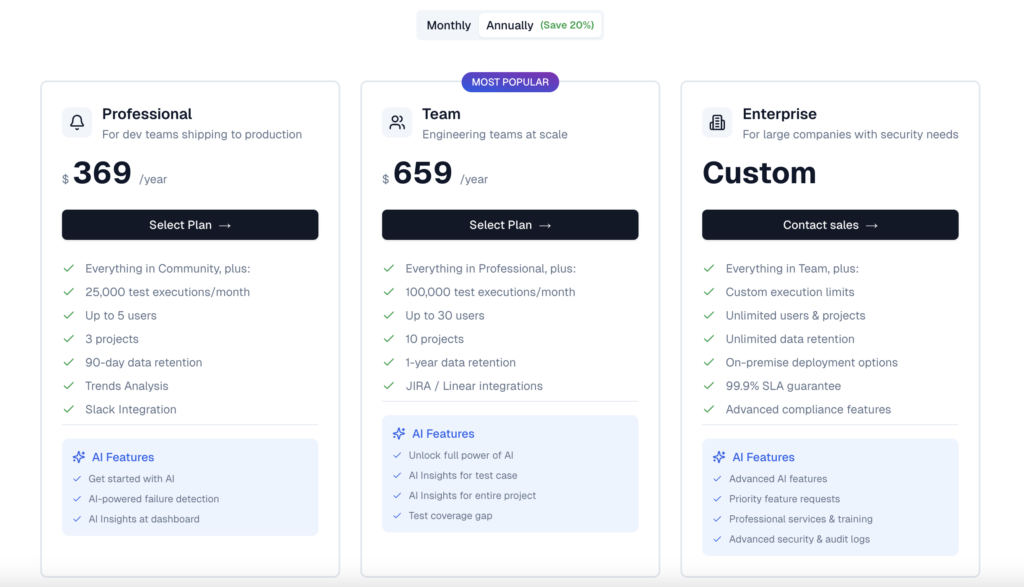
Task: Switch billing to Monthly
Action: pyautogui.click(x=448, y=25)
